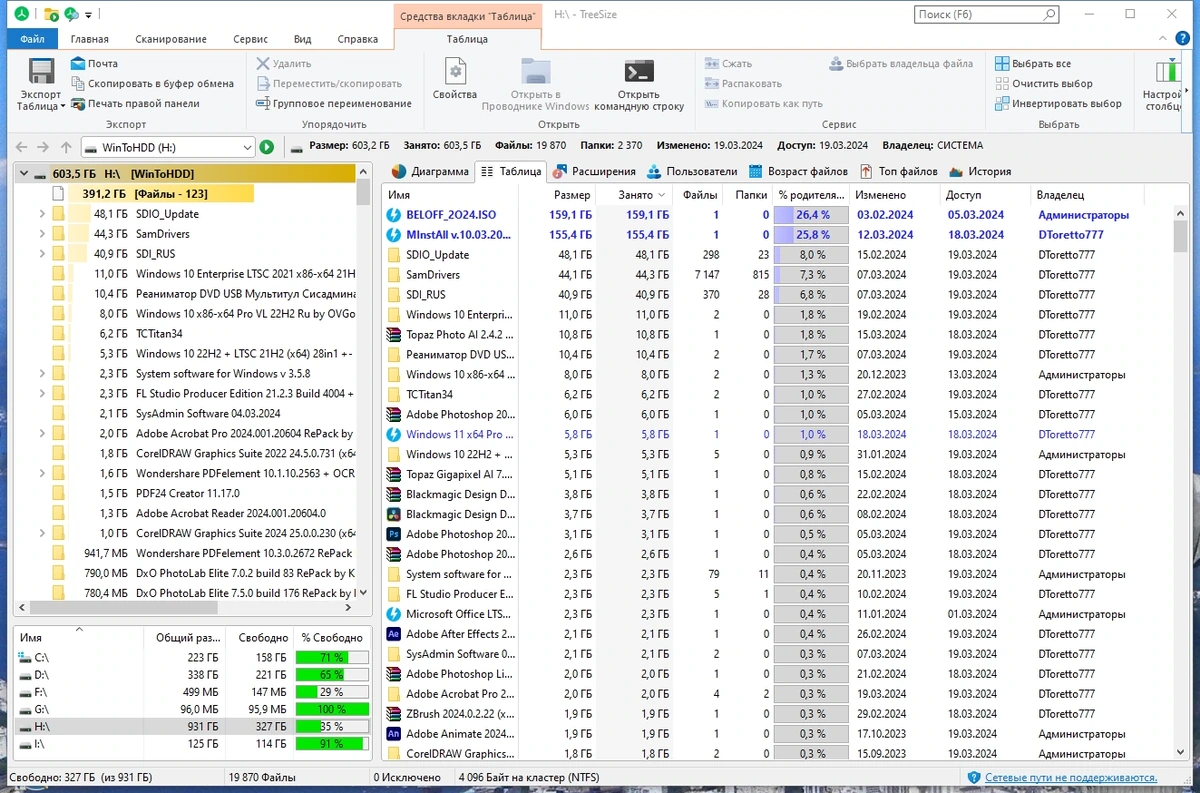Expand FL Studio Producer Edition tree node
Screen dimensions: 1200x793
point(42,394)
